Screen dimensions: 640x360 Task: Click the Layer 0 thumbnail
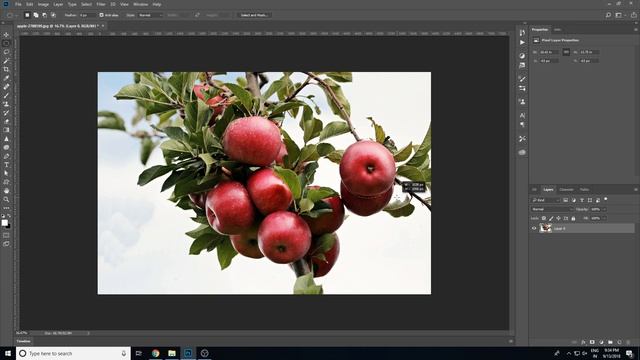click(x=545, y=229)
